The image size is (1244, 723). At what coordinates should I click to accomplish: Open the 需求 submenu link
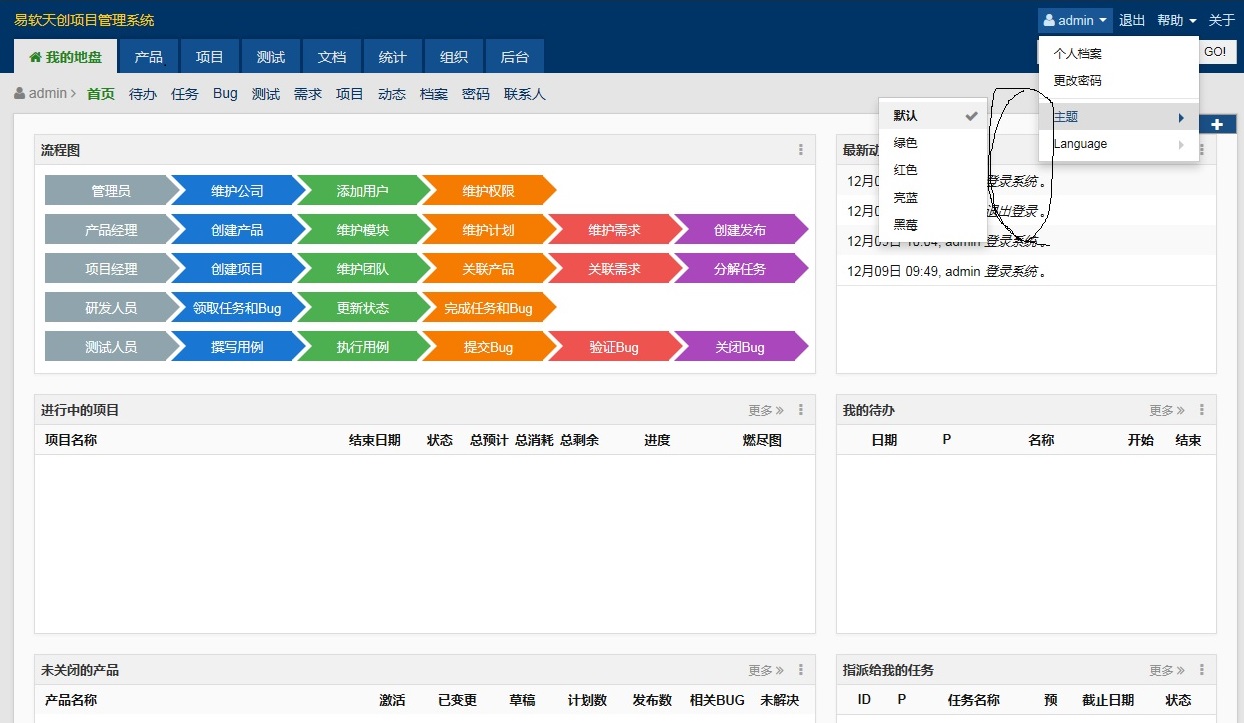308,94
